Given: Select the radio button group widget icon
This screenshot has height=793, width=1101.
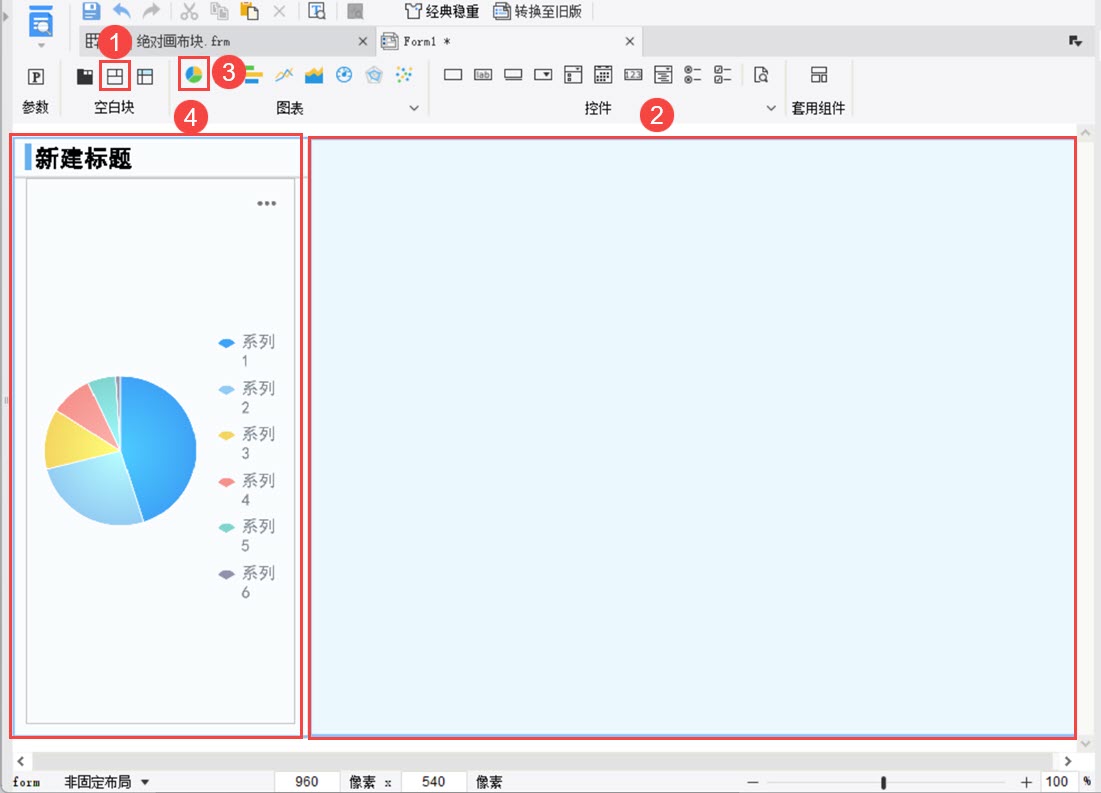Looking at the screenshot, I should click(693, 74).
